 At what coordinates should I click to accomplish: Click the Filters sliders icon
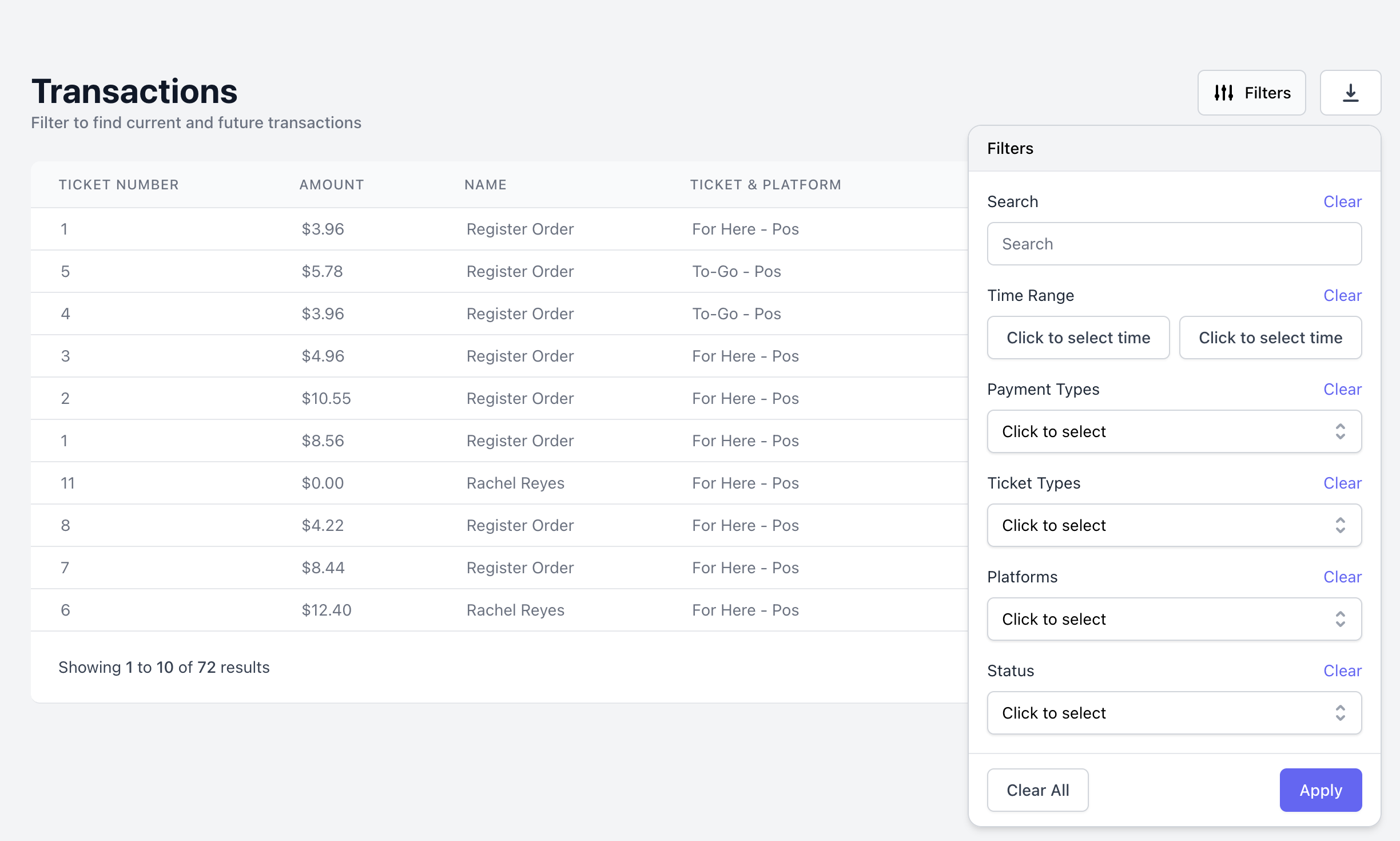1223,93
